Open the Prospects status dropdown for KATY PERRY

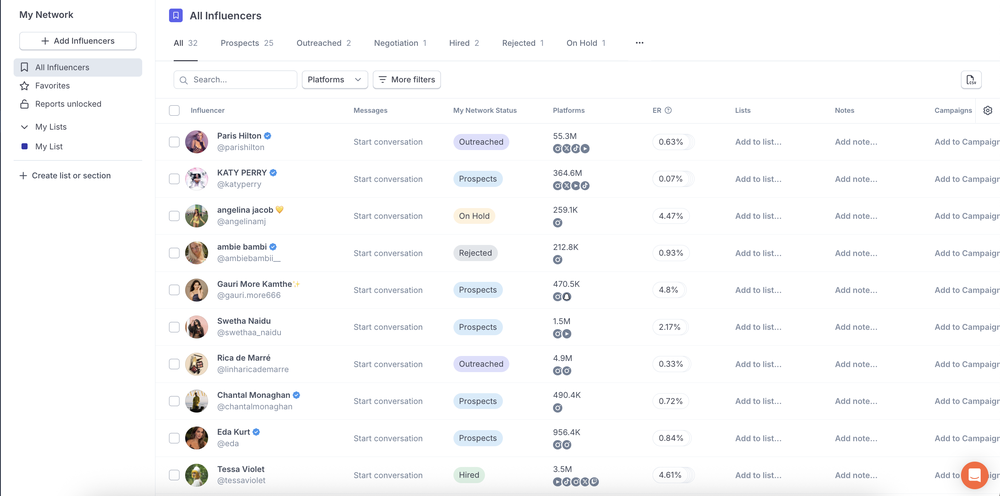pos(478,179)
